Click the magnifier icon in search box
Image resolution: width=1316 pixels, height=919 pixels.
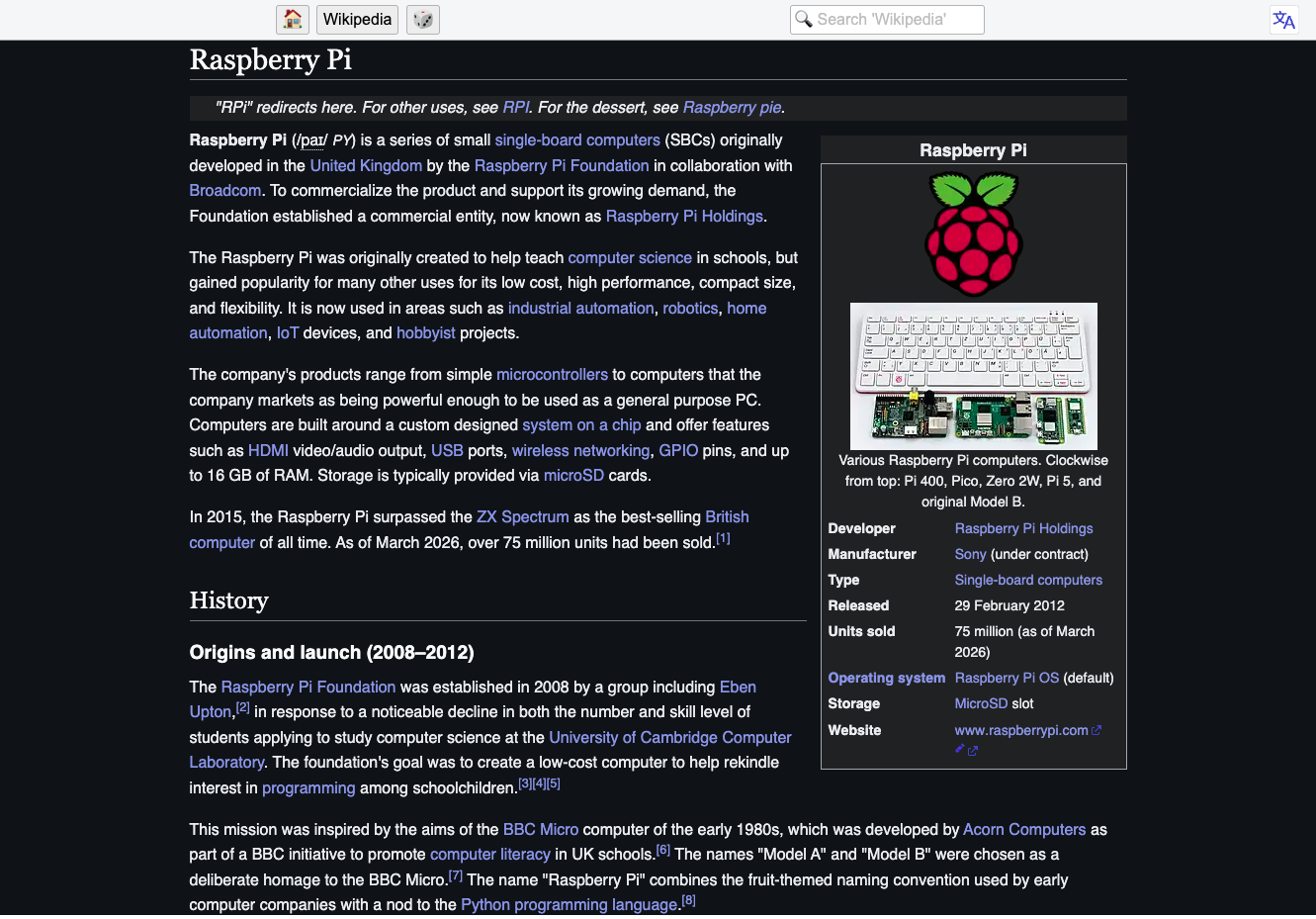point(804,20)
